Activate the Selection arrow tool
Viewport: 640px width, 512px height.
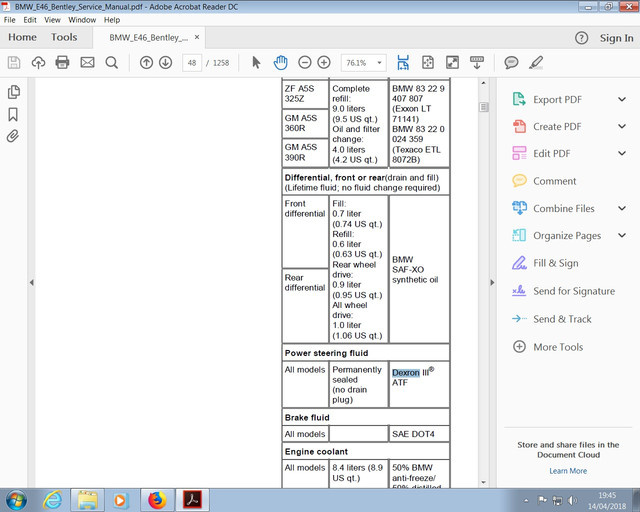pos(256,62)
